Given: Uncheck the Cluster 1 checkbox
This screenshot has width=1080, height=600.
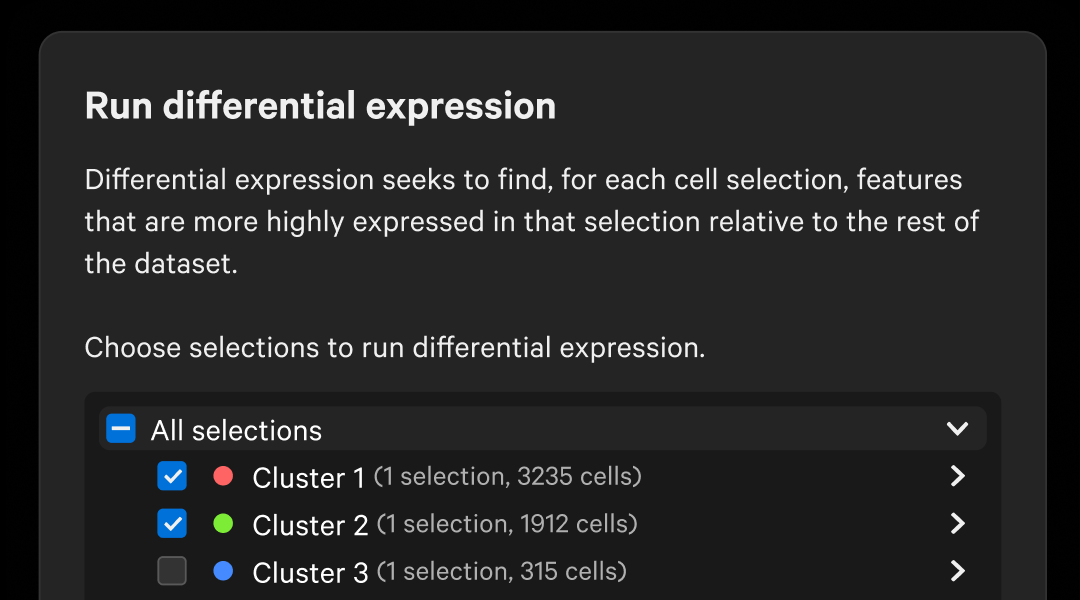Looking at the screenshot, I should [172, 477].
